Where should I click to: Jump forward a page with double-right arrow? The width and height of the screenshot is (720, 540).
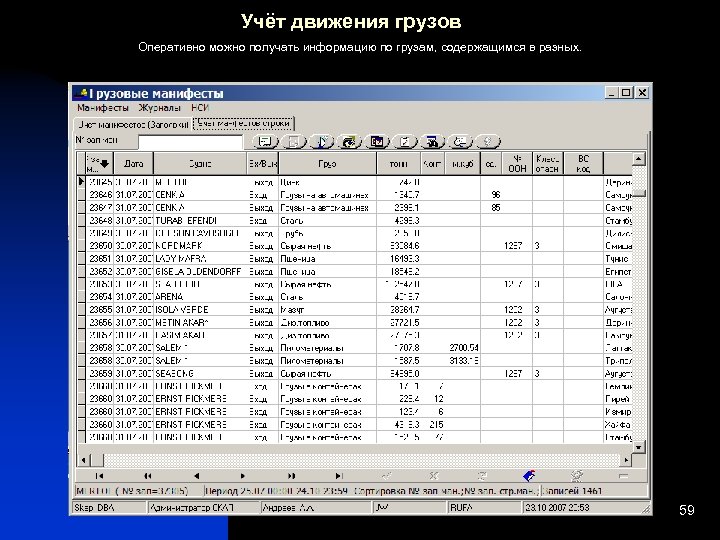(x=291, y=476)
